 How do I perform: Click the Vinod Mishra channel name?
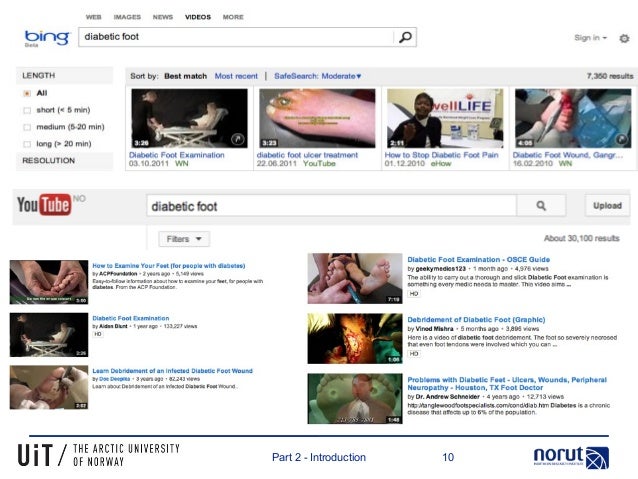tap(434, 329)
